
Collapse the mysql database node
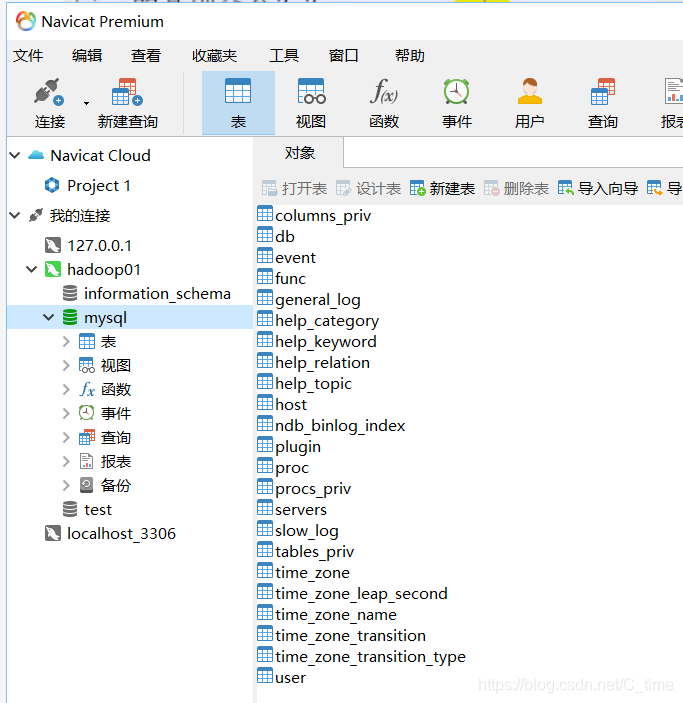click(x=48, y=317)
